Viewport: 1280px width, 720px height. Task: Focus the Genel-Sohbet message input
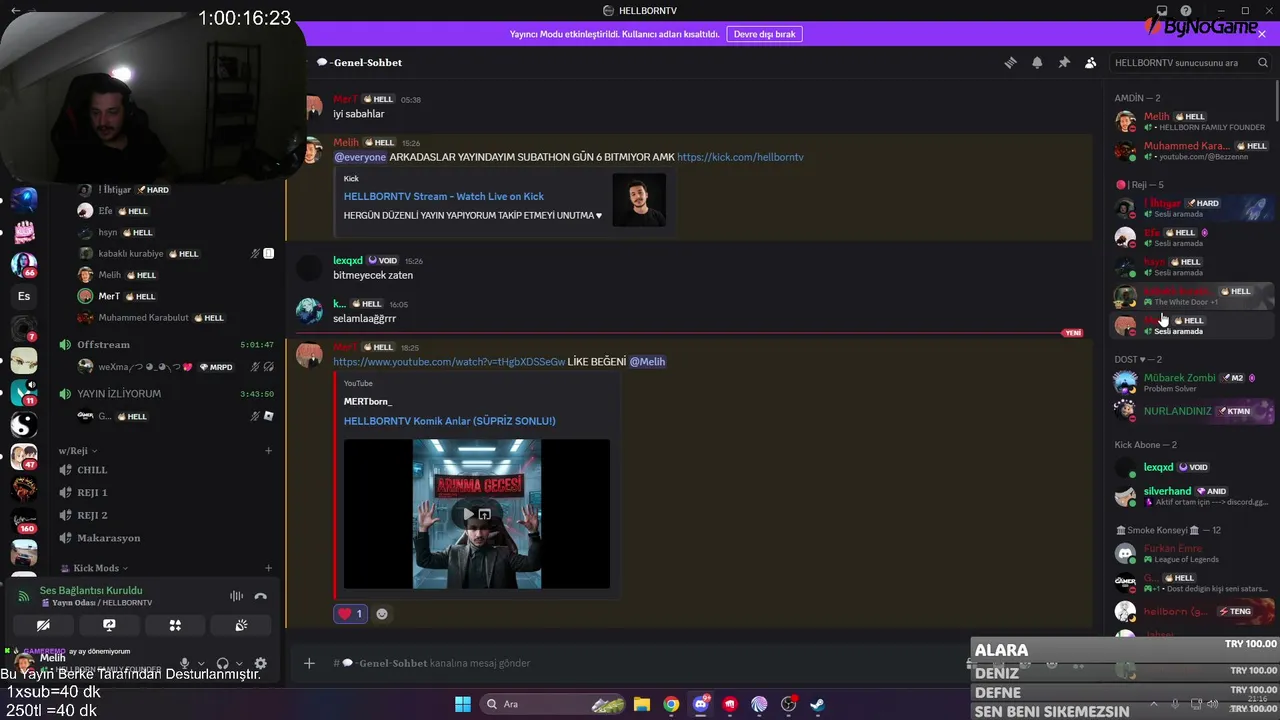(x=640, y=663)
